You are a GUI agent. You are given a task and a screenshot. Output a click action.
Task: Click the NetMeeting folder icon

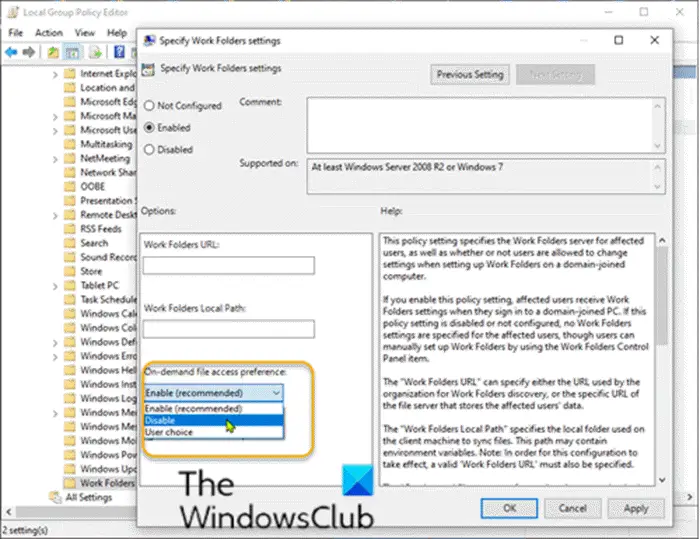click(70, 158)
